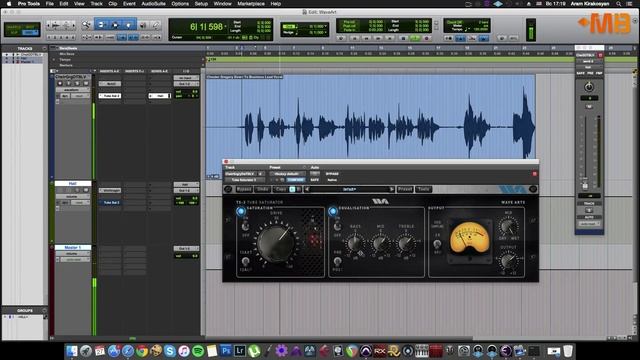640x360 pixels.
Task: Click the send window pan knob
Action: pyautogui.click(x=589, y=87)
